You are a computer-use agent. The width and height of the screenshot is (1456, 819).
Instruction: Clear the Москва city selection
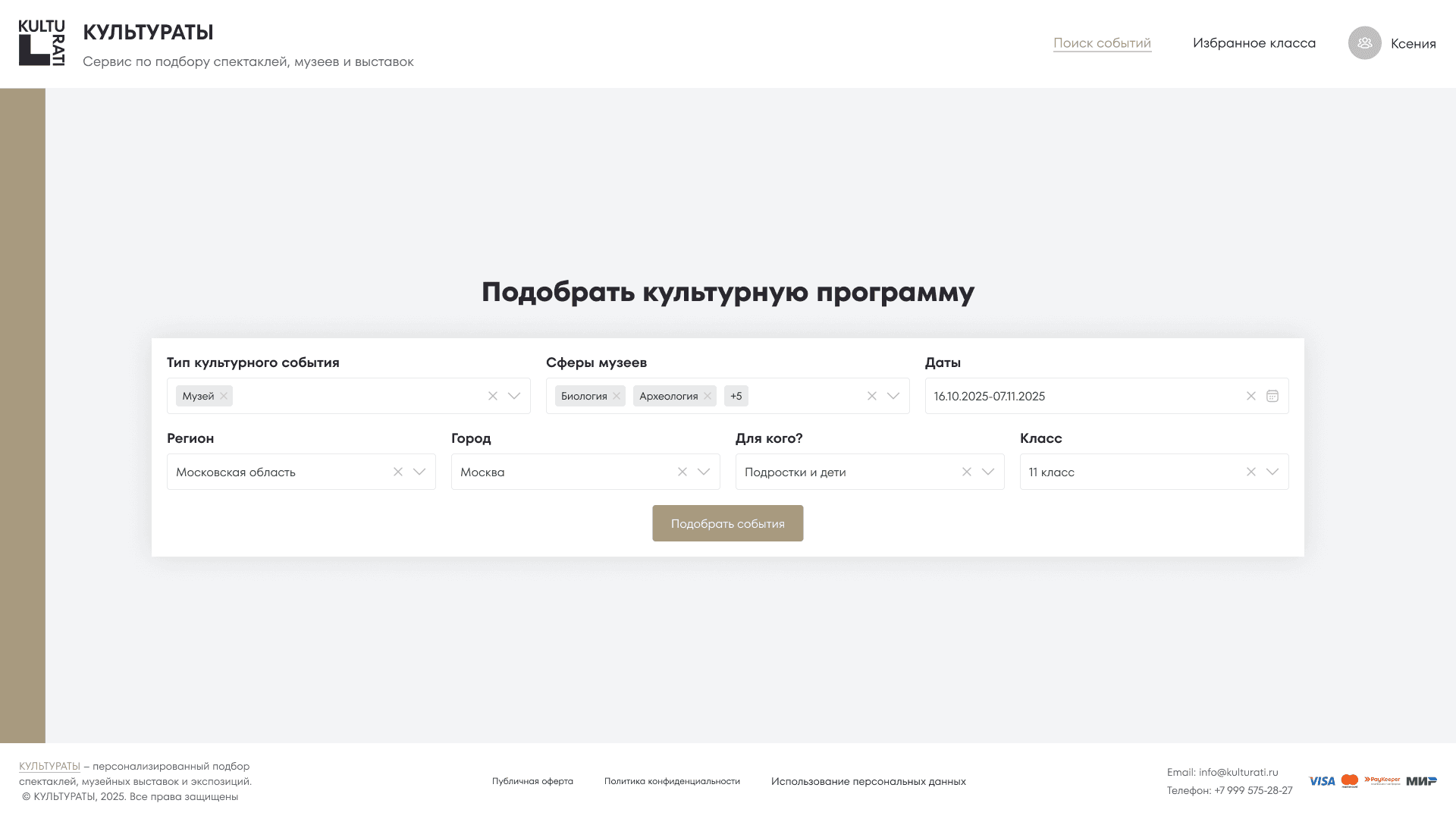(x=682, y=472)
